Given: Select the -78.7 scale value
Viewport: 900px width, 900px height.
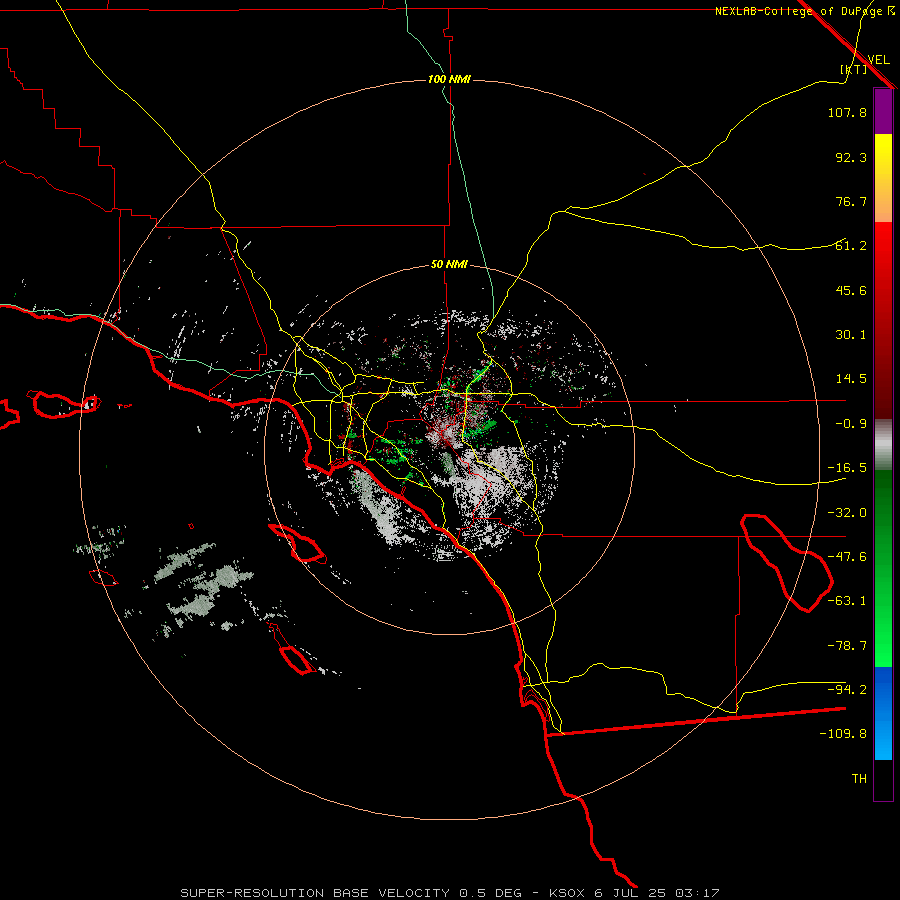Looking at the screenshot, I should point(847,646).
